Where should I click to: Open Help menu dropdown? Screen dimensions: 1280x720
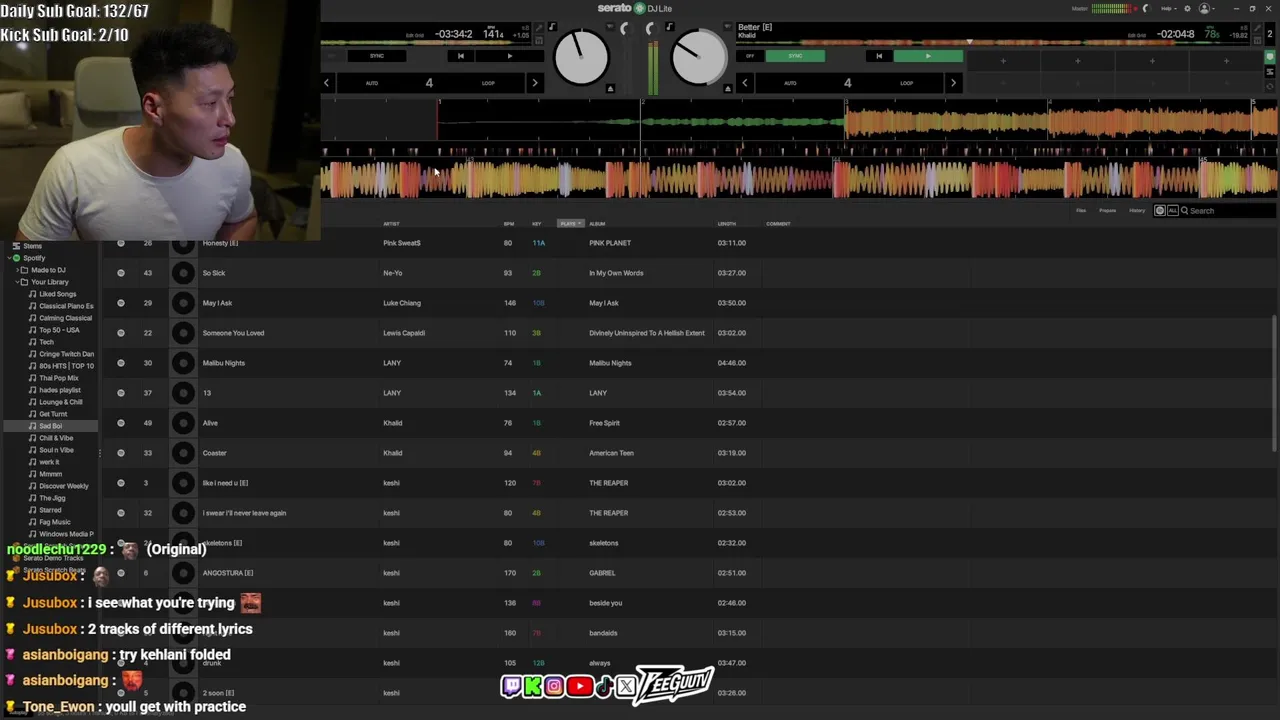click(x=1167, y=9)
